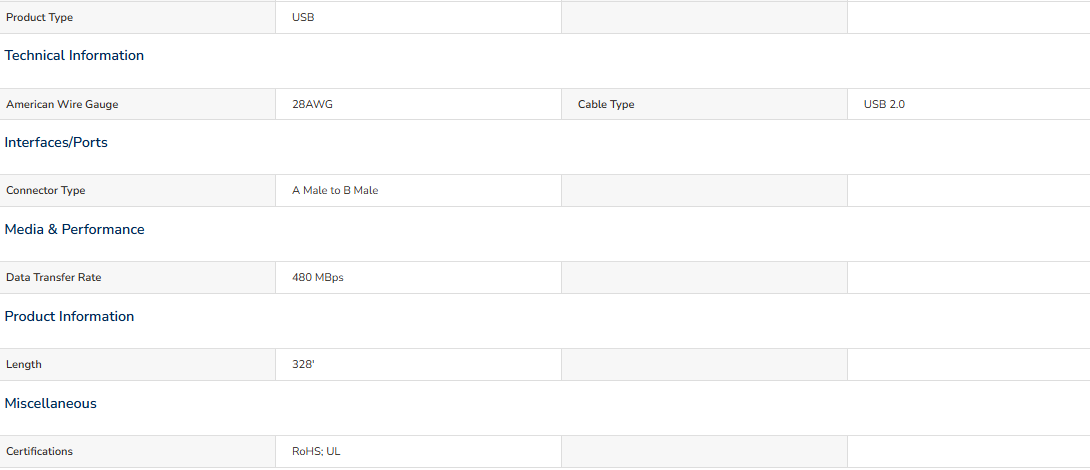The width and height of the screenshot is (1090, 470).
Task: Select the Interfaces/Ports section heading
Action: (56, 143)
